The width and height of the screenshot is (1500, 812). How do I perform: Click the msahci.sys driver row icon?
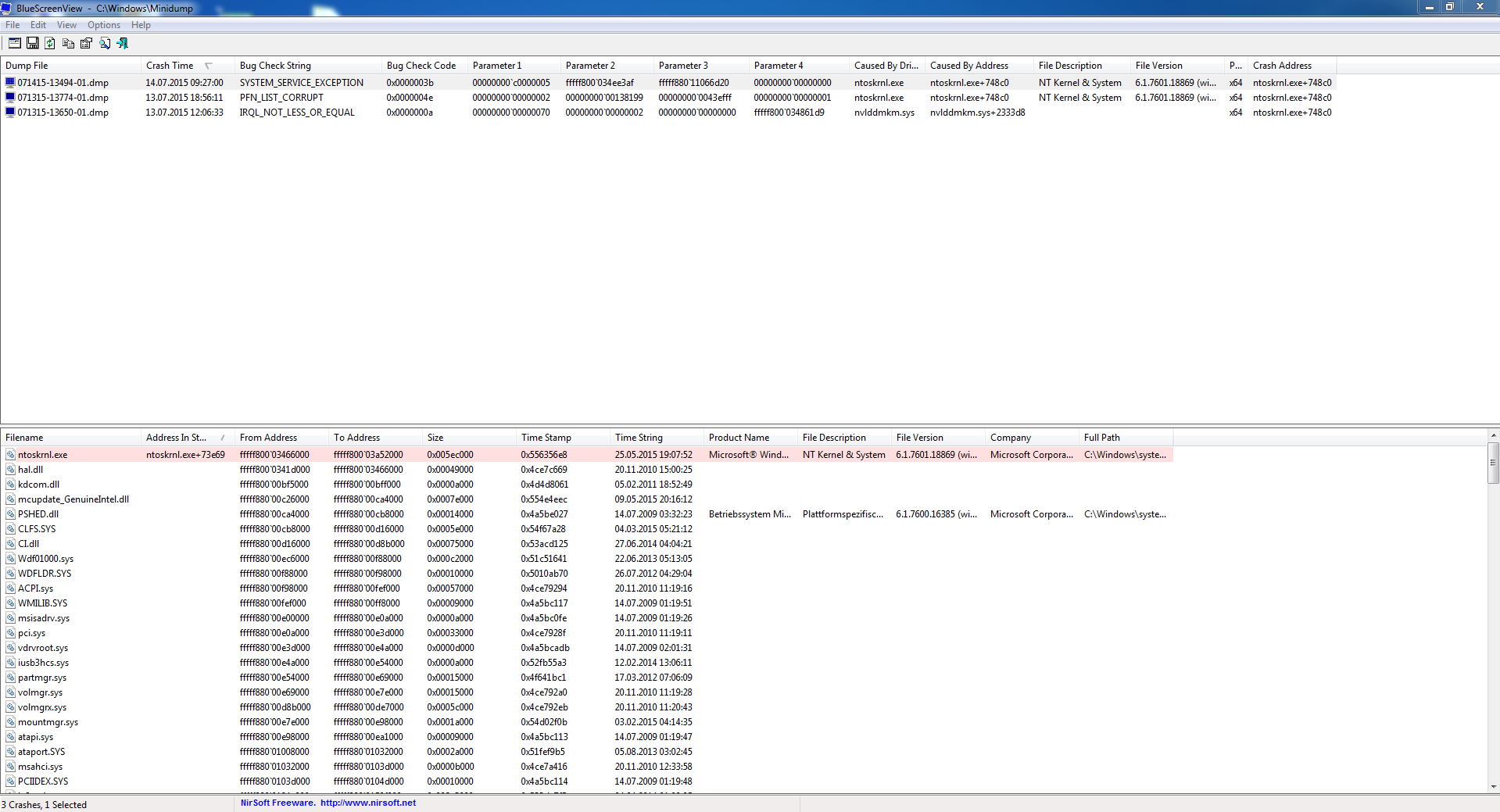11,766
